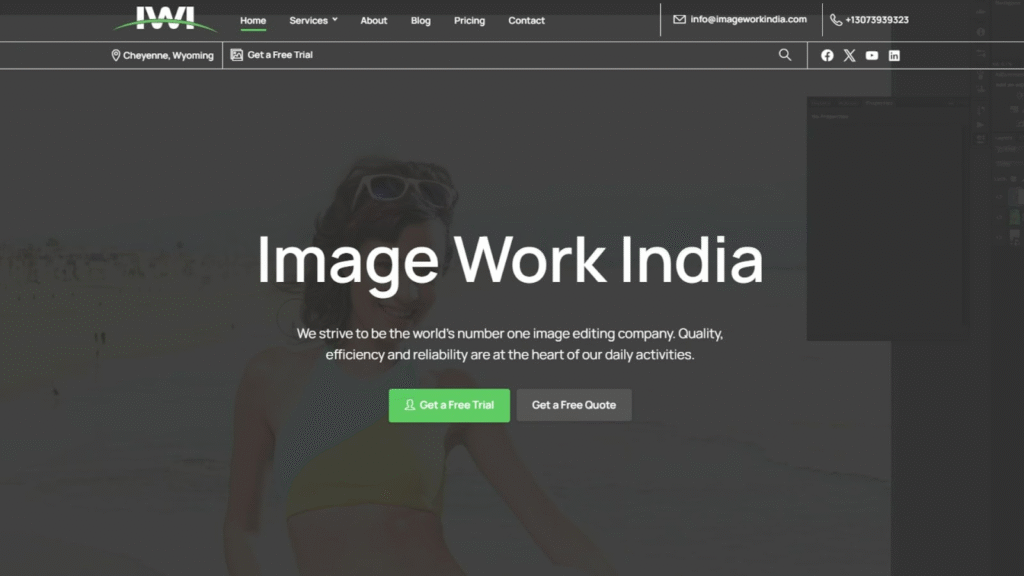Click the phone handset icon

835,20
